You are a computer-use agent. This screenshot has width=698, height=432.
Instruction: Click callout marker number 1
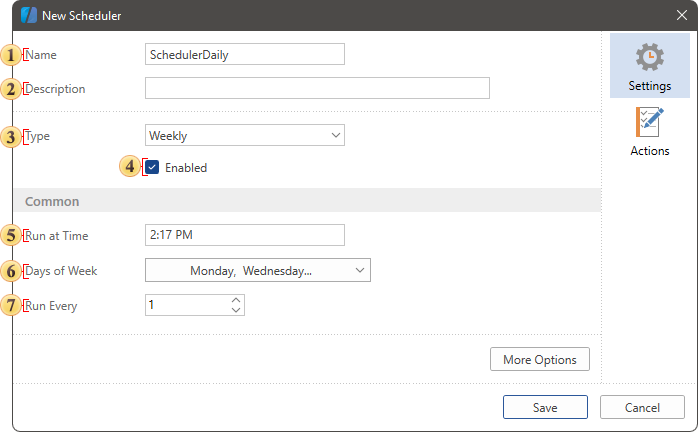pos(11,55)
